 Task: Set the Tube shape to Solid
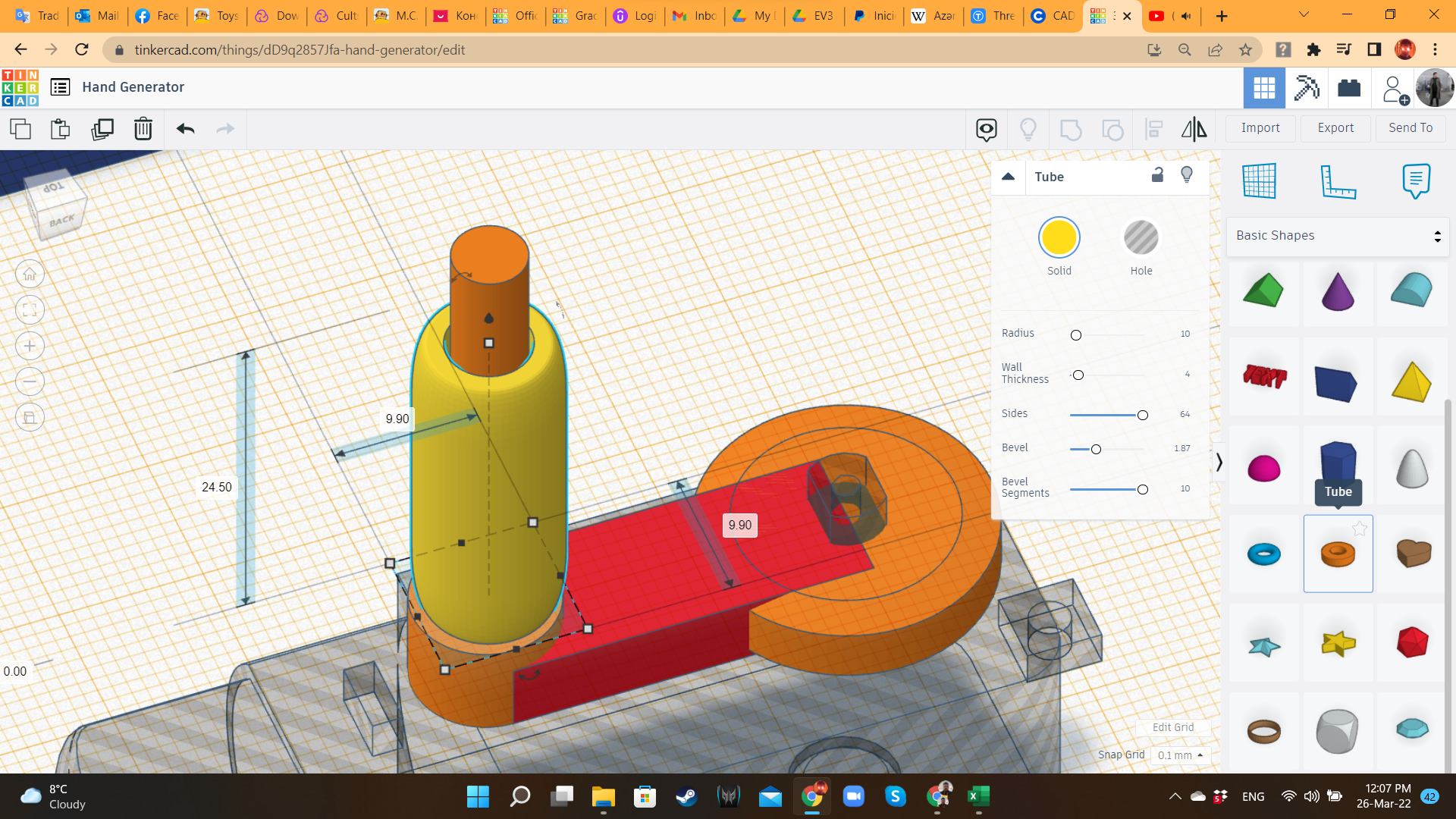coord(1059,238)
